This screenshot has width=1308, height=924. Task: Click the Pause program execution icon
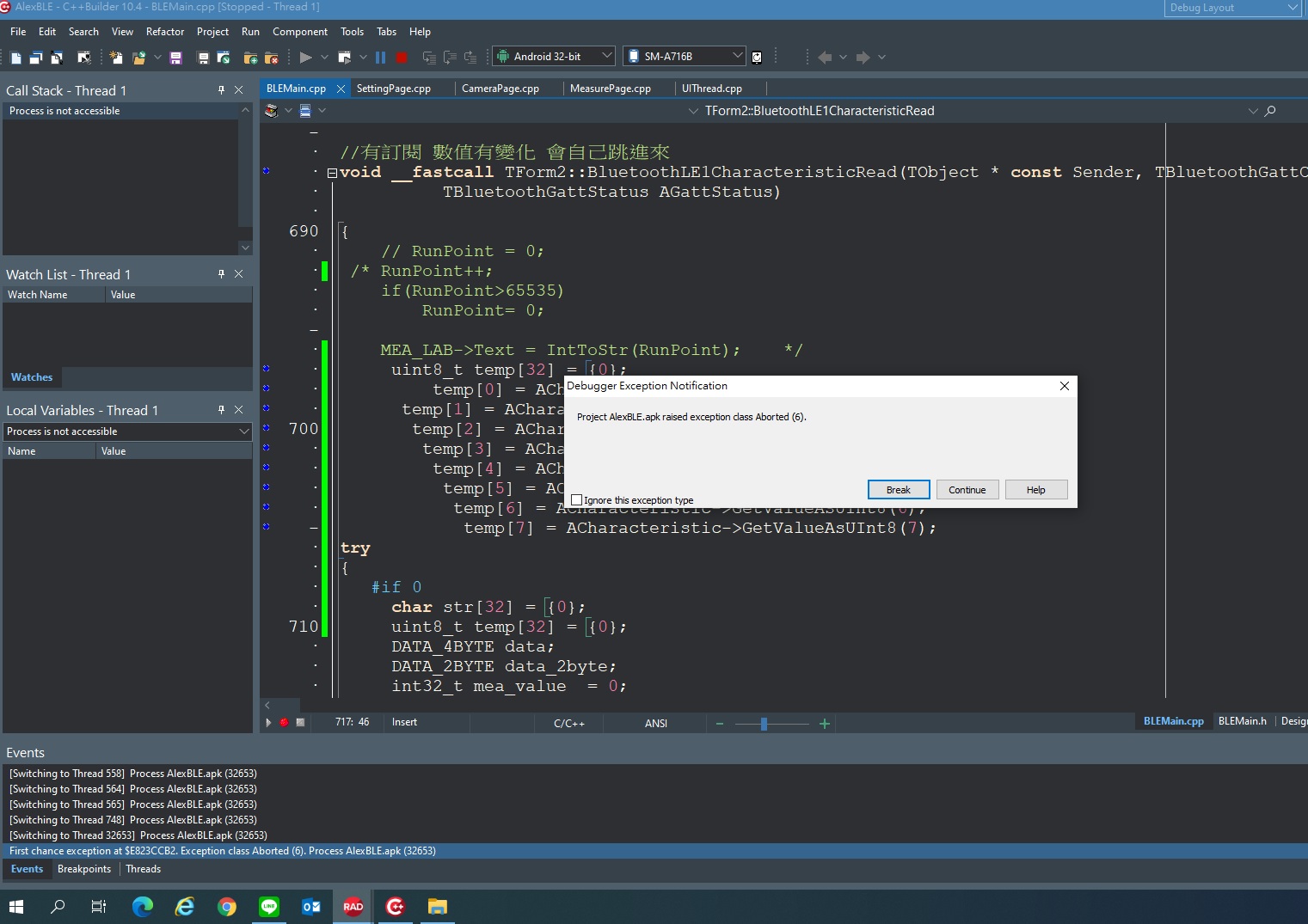[381, 57]
